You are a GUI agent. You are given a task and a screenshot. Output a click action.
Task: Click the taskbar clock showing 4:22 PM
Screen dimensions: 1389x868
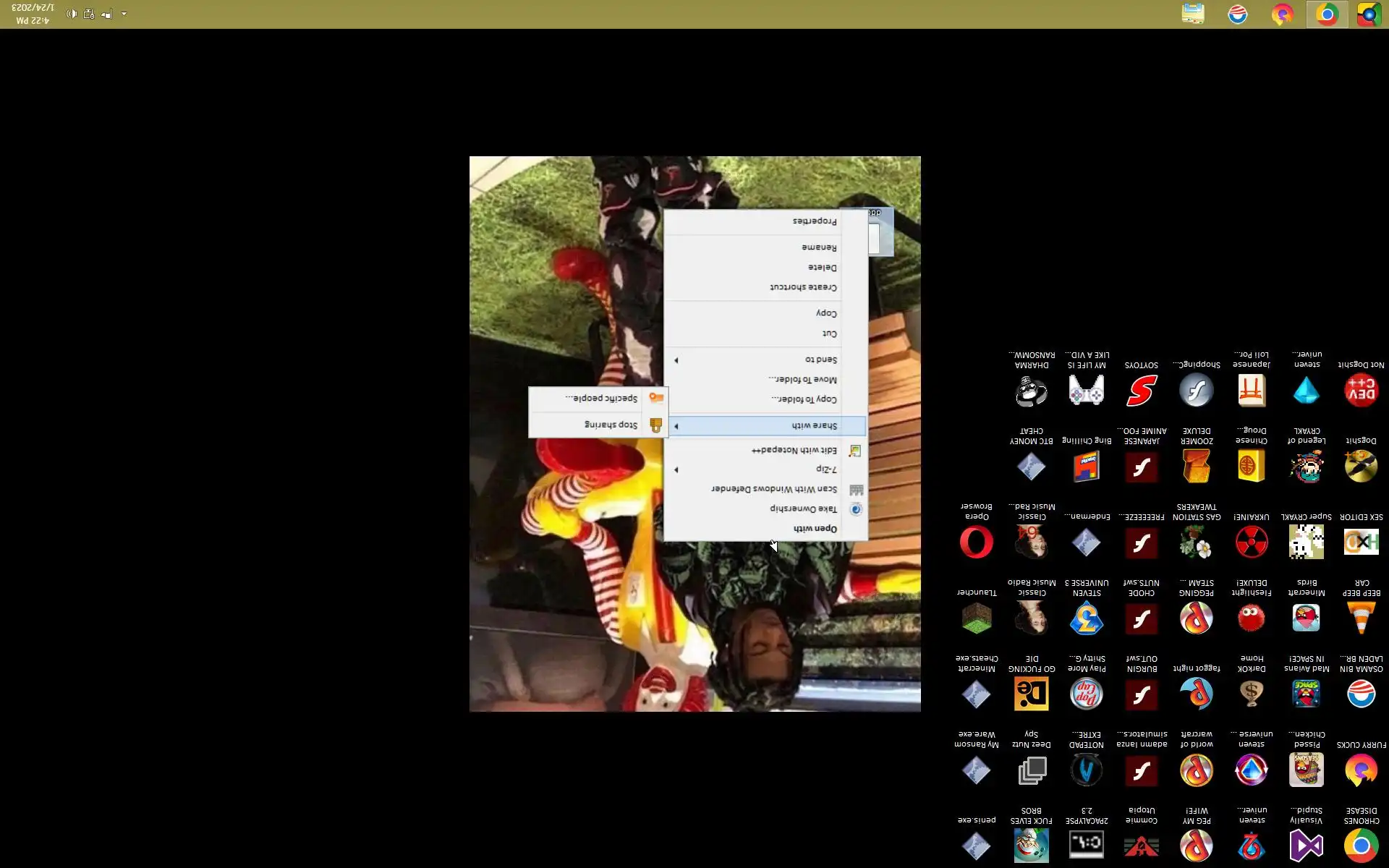coord(33,14)
